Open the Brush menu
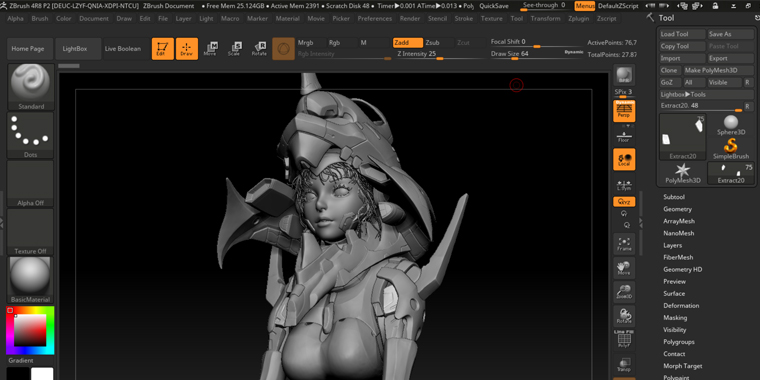Image resolution: width=760 pixels, height=380 pixels. coord(40,18)
